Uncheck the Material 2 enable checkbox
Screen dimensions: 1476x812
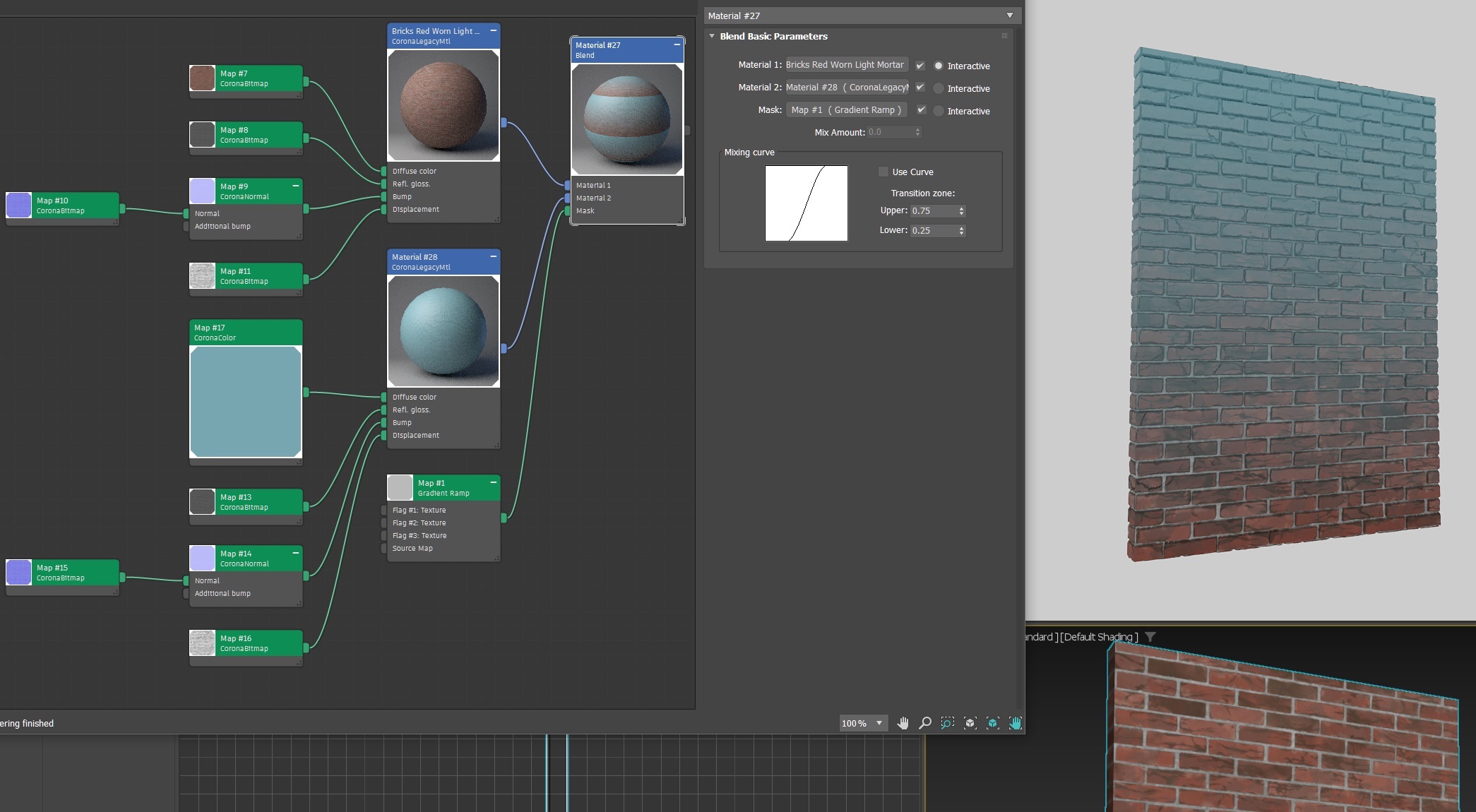920,88
